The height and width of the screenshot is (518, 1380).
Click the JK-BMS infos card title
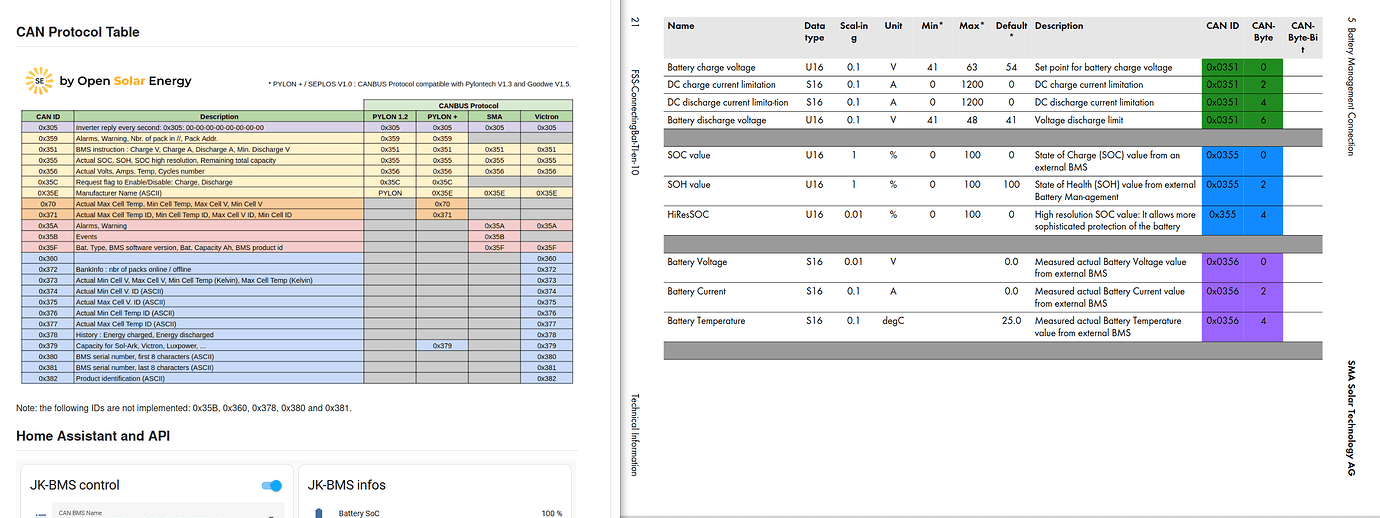(346, 485)
